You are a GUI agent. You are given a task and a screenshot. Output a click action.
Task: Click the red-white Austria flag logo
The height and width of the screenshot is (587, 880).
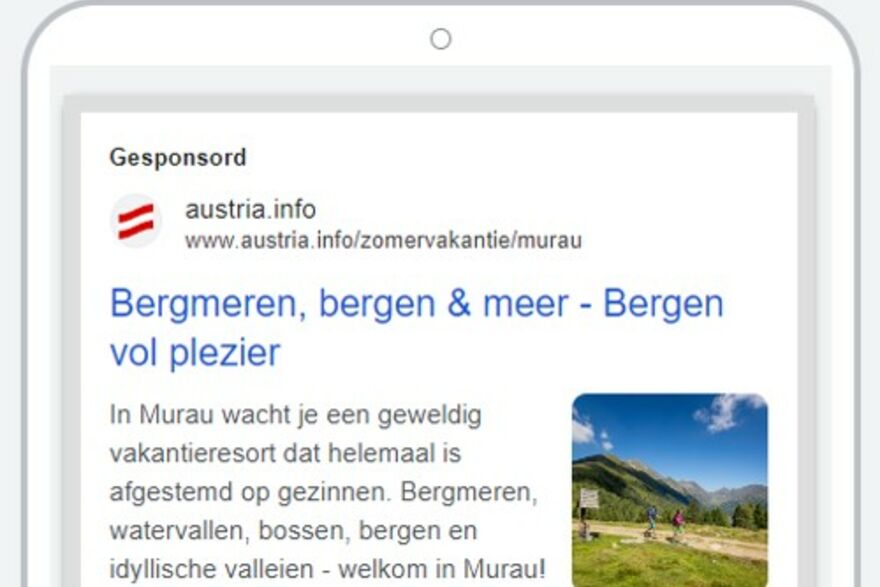tap(135, 221)
